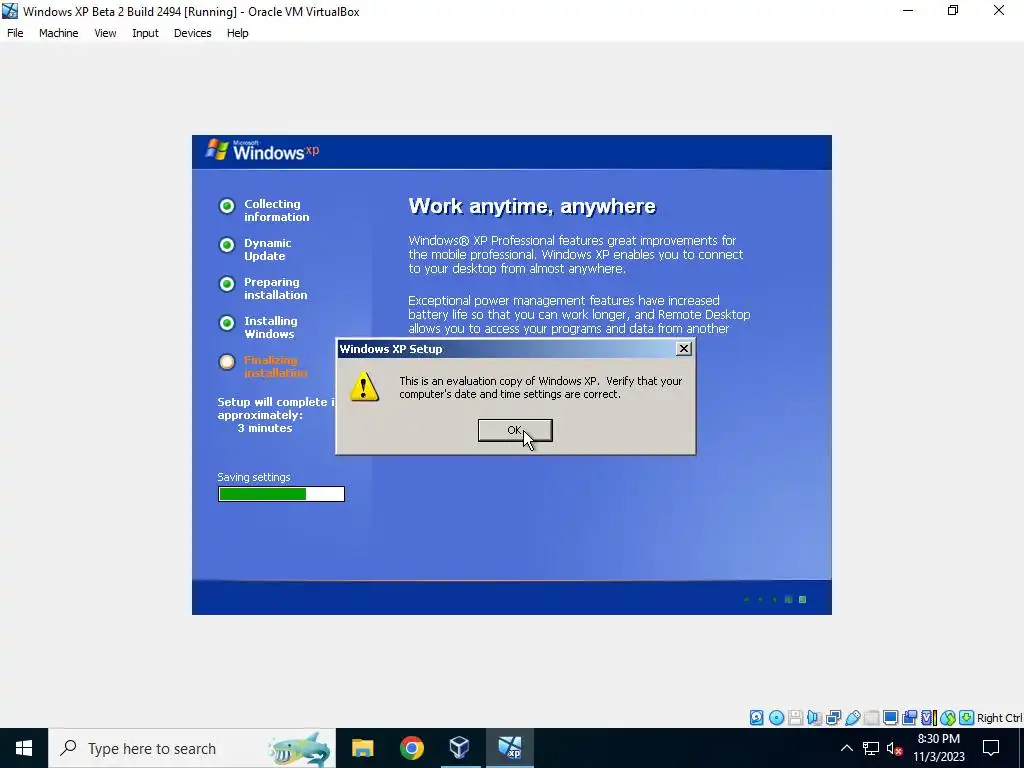Viewport: 1024px width, 768px height.
Task: Click the Finalizing installation setup step
Action: click(x=263, y=366)
